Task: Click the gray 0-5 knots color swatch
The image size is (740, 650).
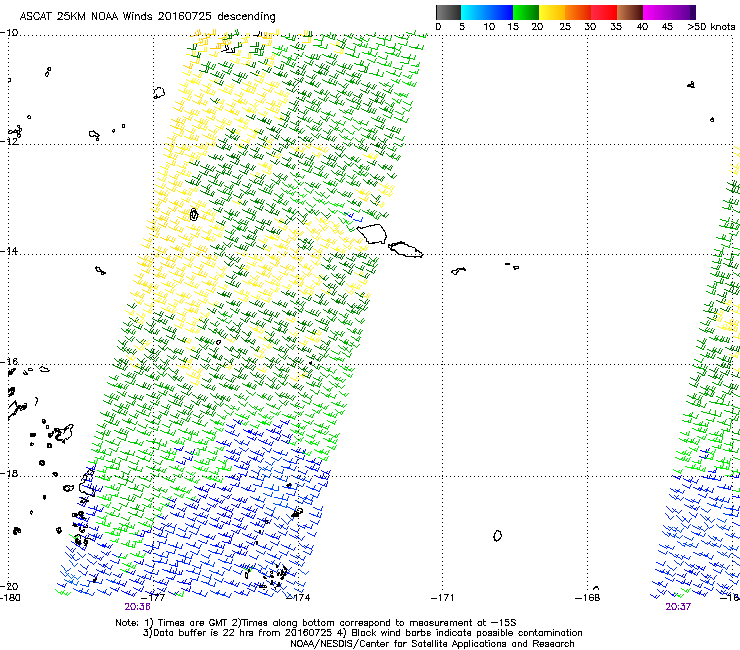Action: 448,12
